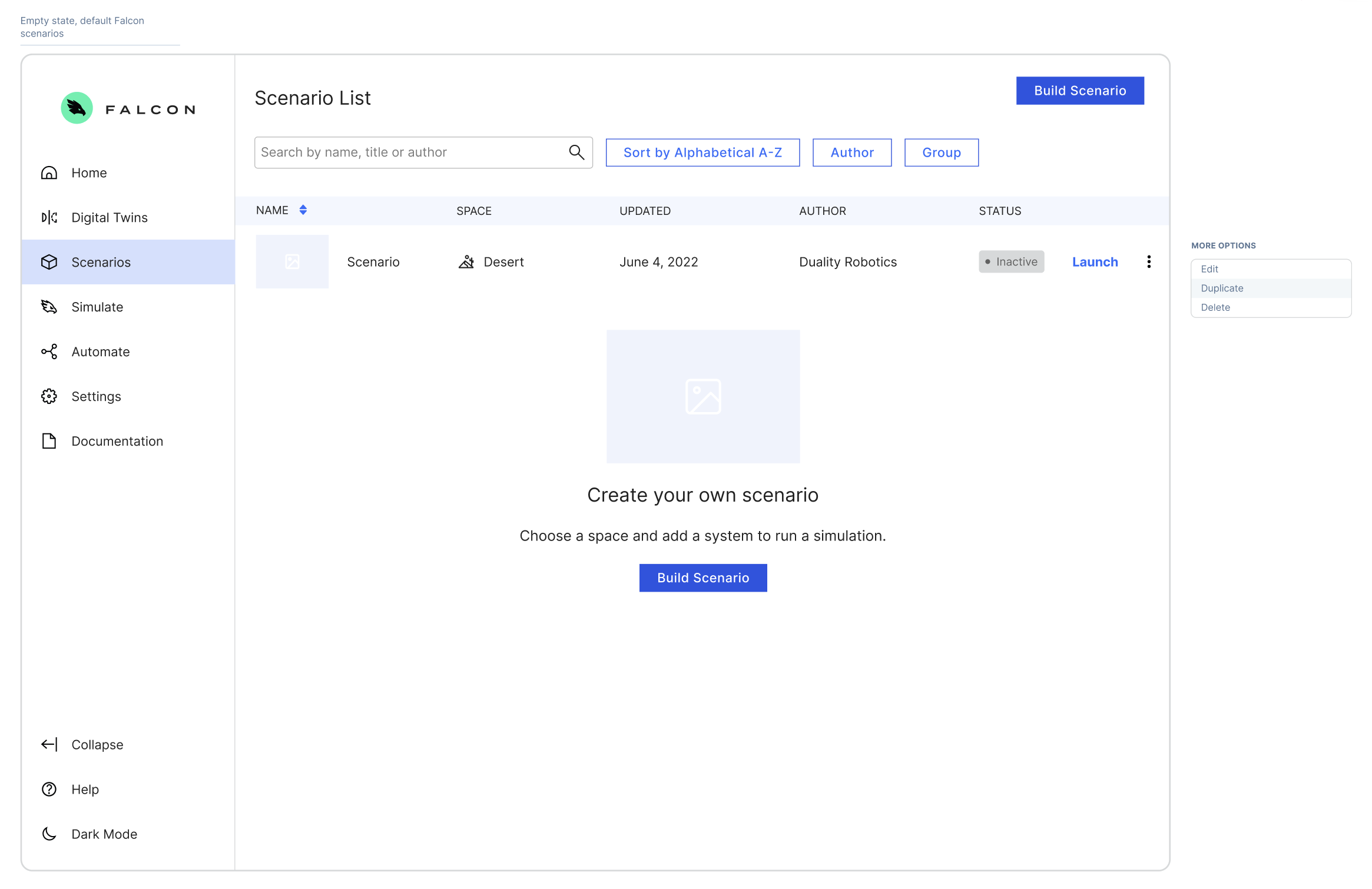Launch the Scenario
The height and width of the screenshot is (889, 1372).
point(1094,261)
